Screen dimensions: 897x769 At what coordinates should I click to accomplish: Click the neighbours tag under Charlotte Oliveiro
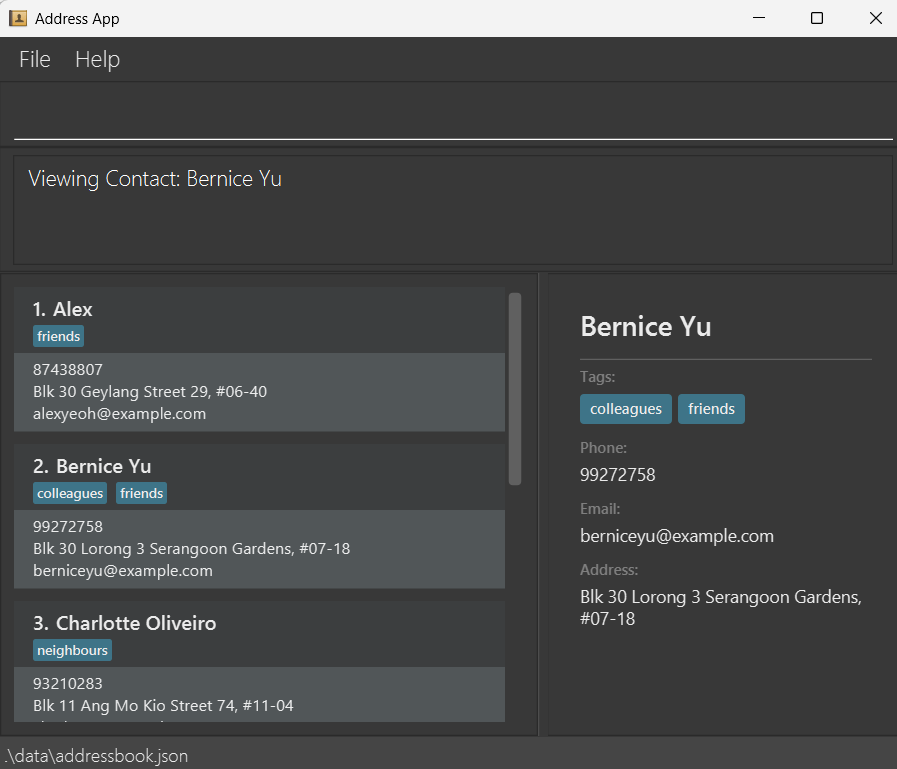[72, 651]
